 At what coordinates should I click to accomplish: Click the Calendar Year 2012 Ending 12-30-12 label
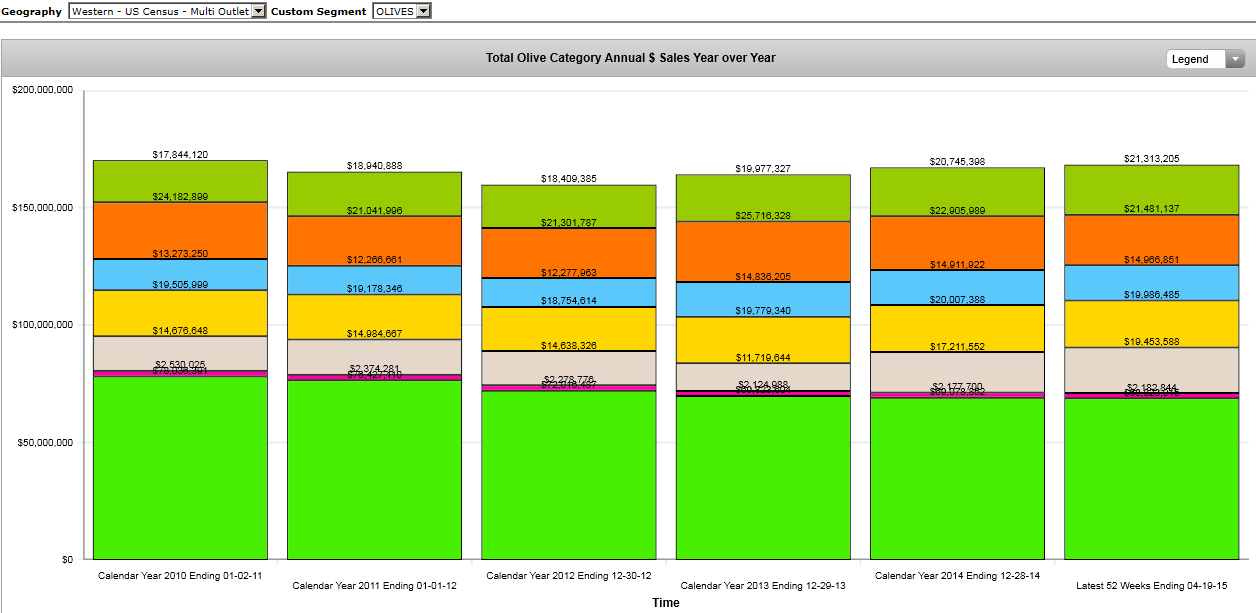[x=568, y=576]
